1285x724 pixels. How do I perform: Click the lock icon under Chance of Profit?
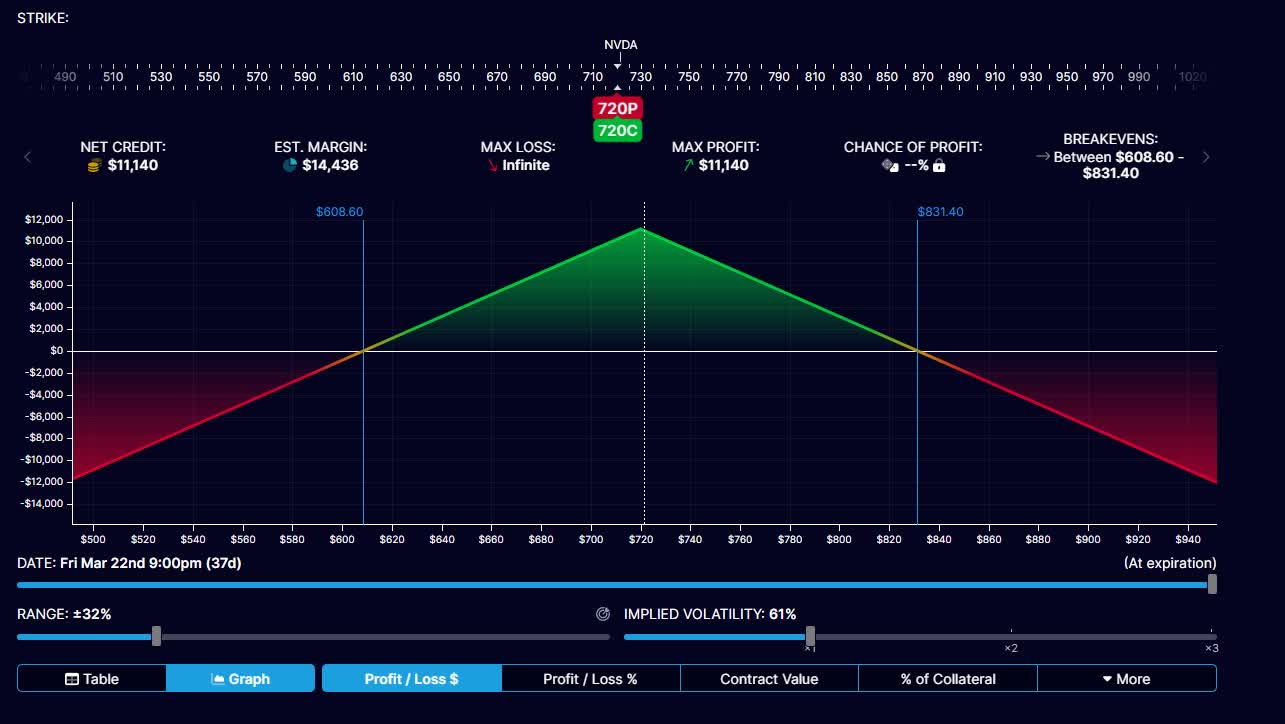(x=938, y=165)
